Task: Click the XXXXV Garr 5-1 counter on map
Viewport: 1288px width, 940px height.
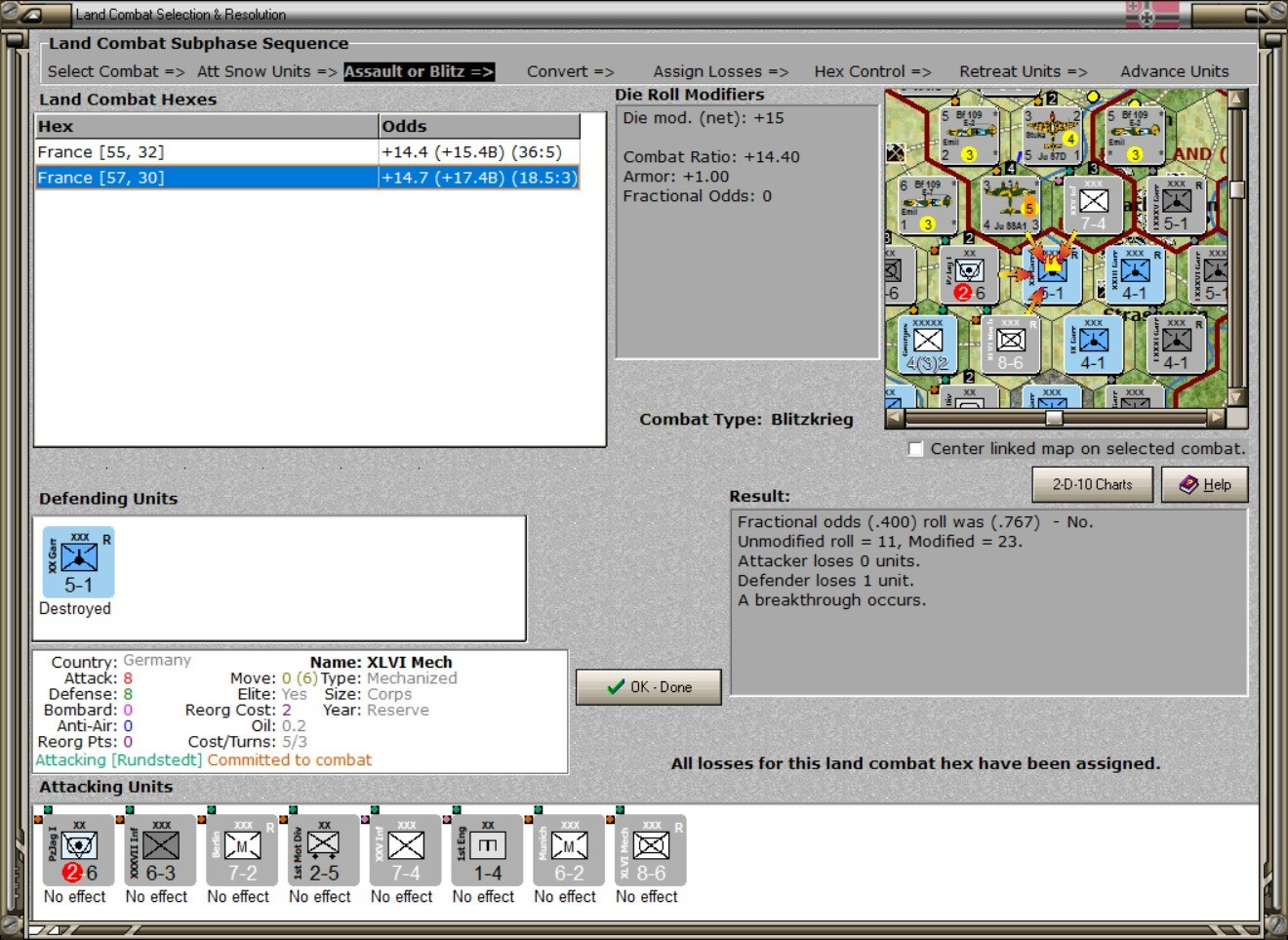Action: 1176,206
